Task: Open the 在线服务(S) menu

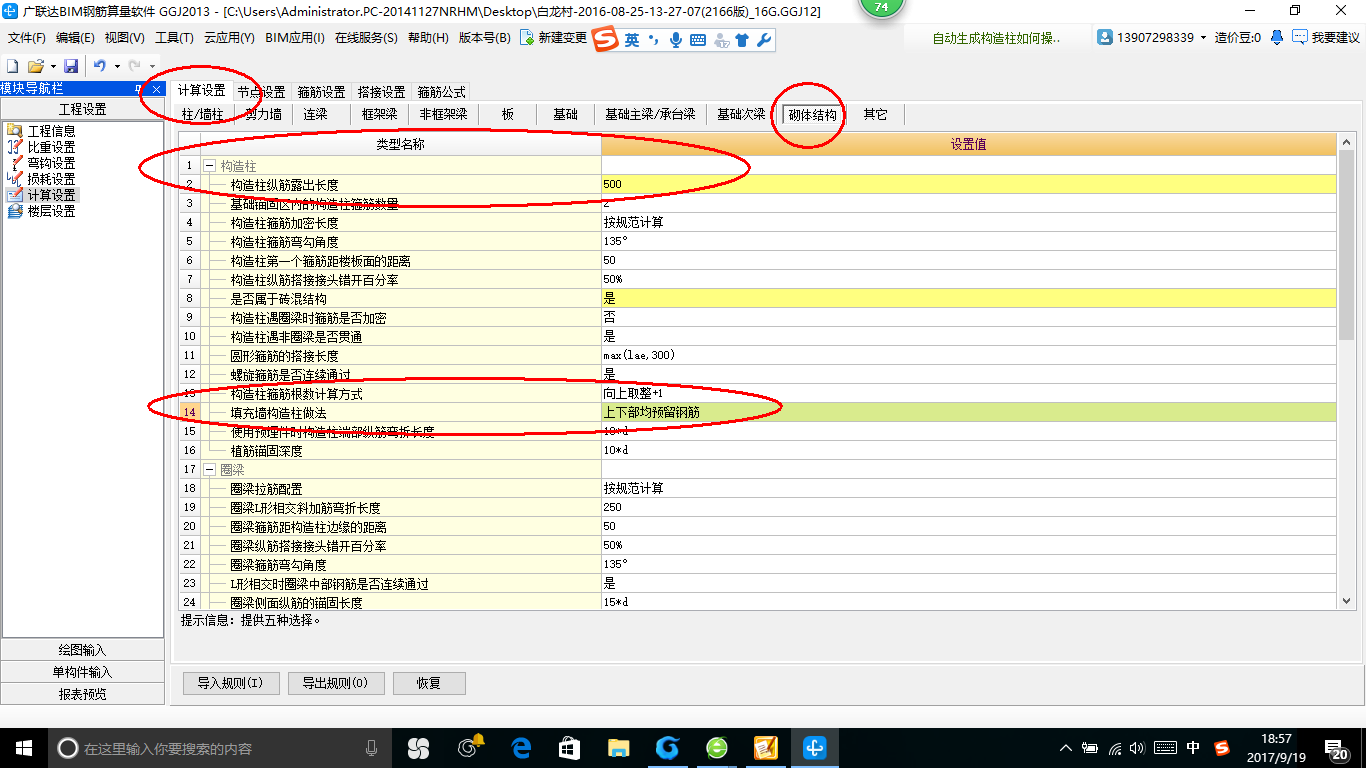Action: coord(366,38)
